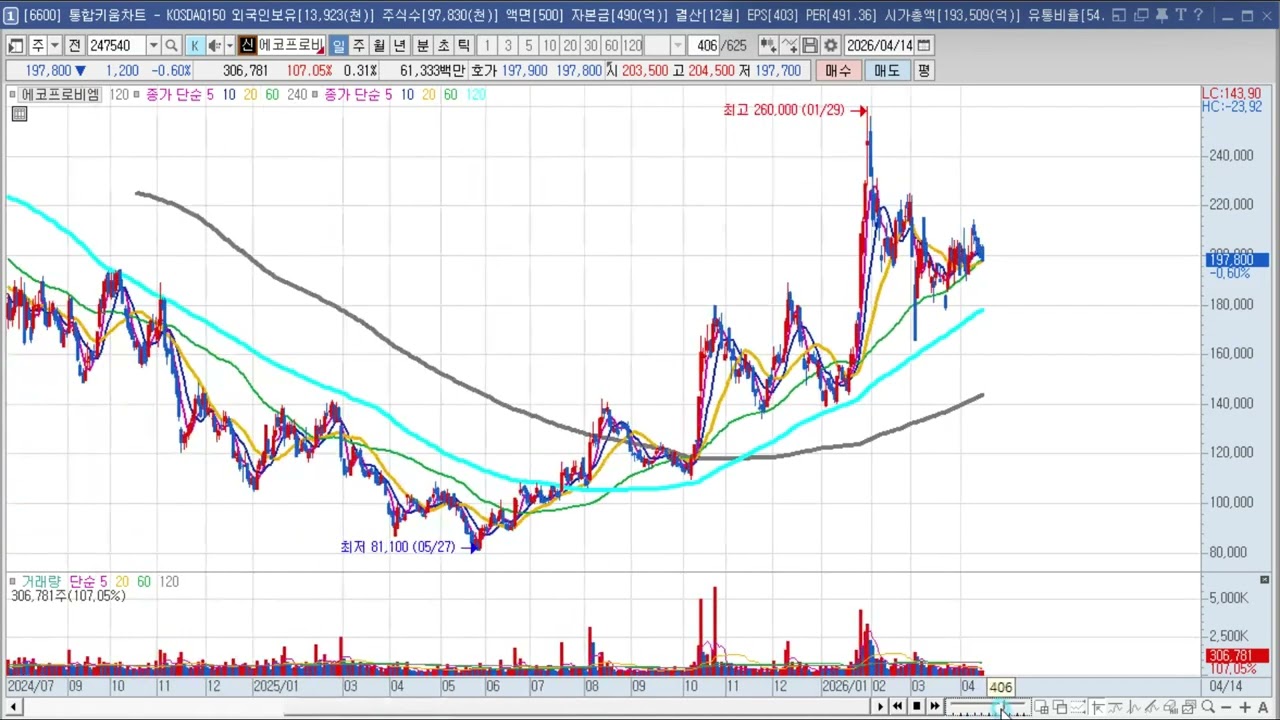Viewport: 1280px width, 720px height.
Task: Select tick 틱 period button
Action: point(464,46)
